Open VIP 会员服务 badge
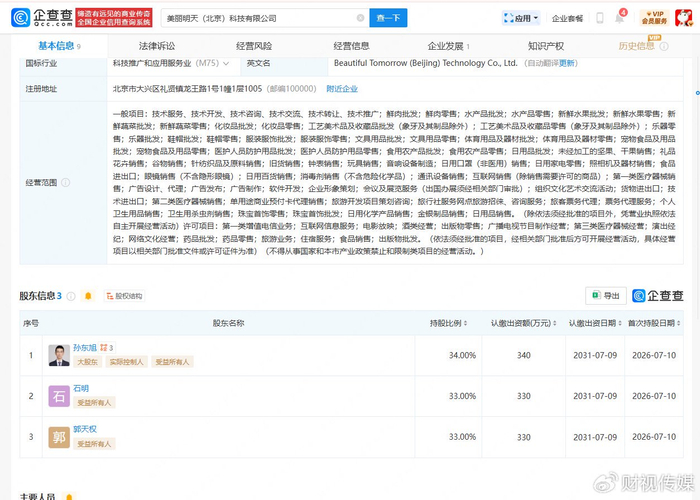Viewport: 700px width, 500px height. [x=654, y=17]
